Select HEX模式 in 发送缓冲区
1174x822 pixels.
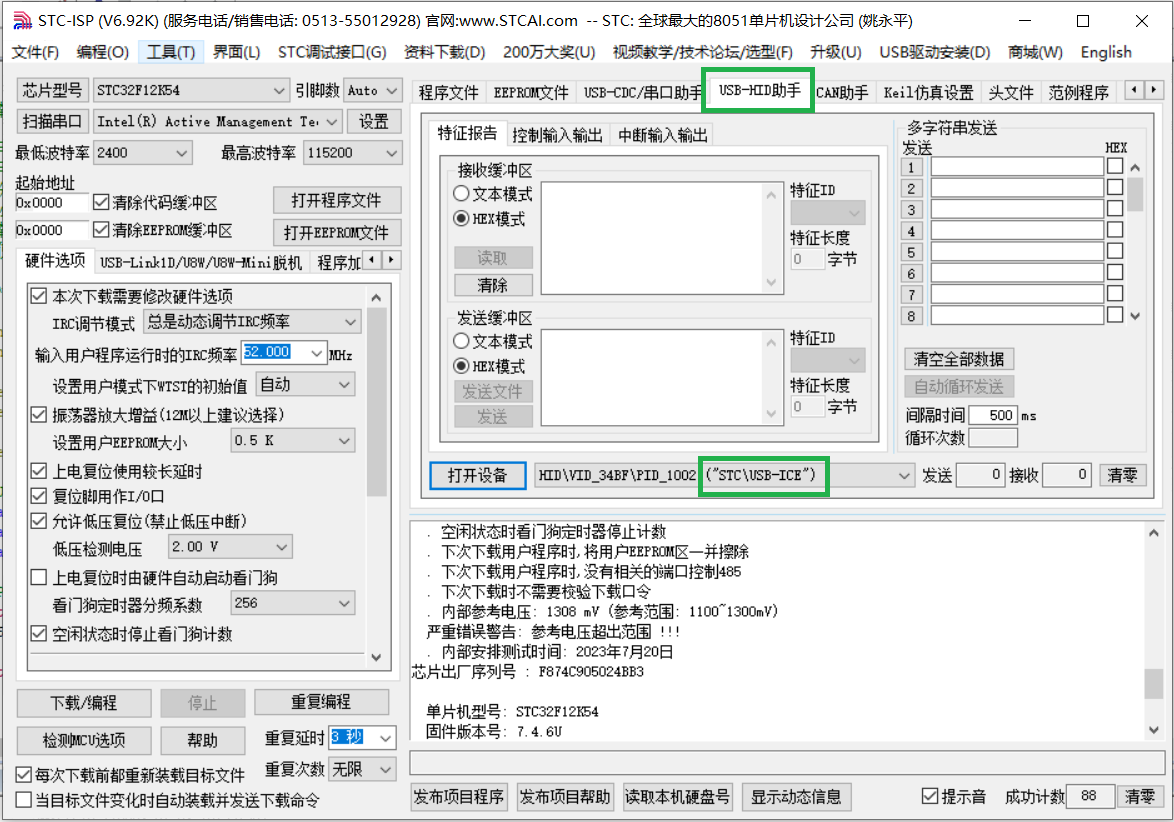(461, 366)
